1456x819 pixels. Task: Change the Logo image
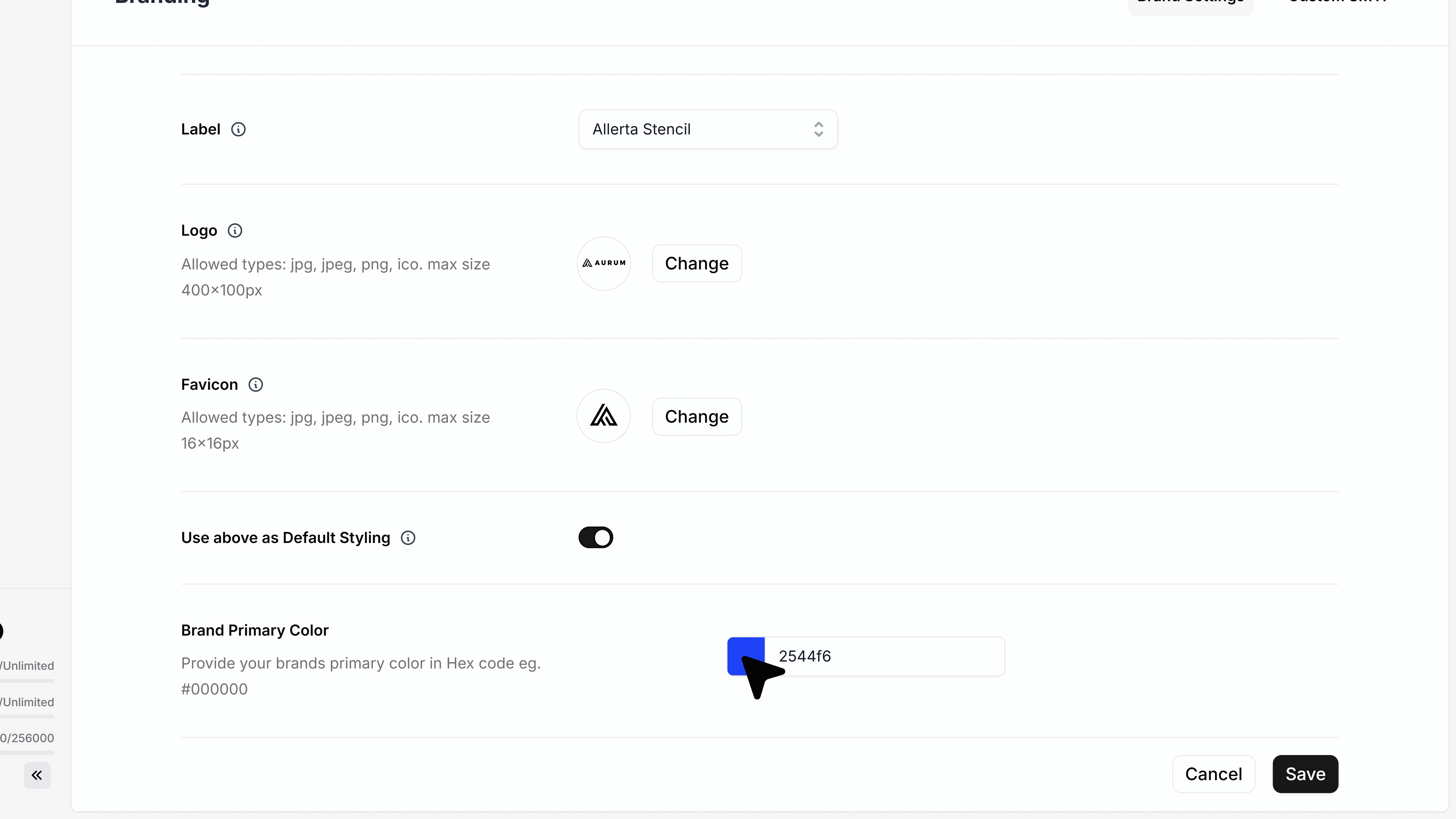697,263
